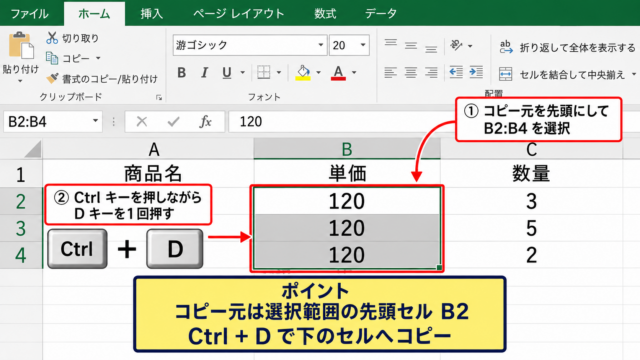Apply the red font color A
This screenshot has height=360, width=640.
pos(338,73)
